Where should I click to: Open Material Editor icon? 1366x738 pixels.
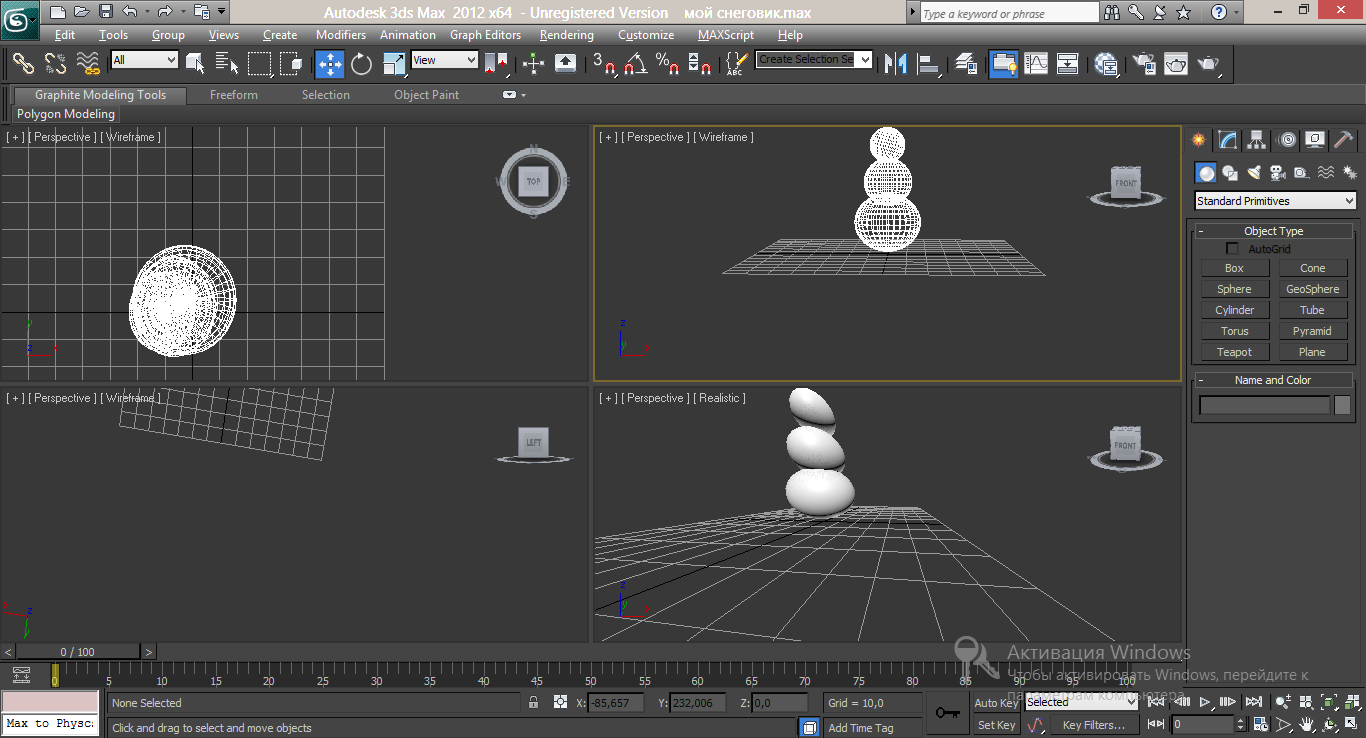(x=1106, y=63)
